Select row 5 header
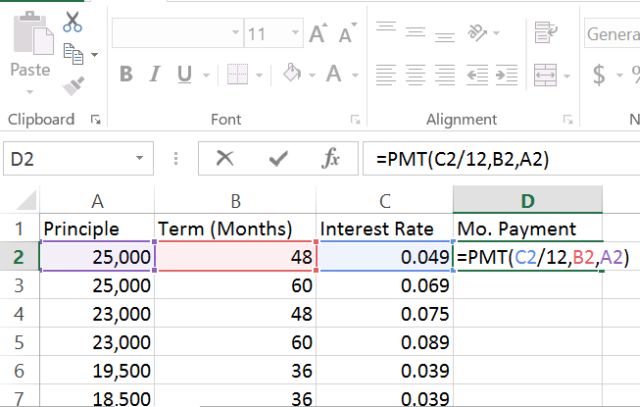The width and height of the screenshot is (640, 407). pos(19,342)
